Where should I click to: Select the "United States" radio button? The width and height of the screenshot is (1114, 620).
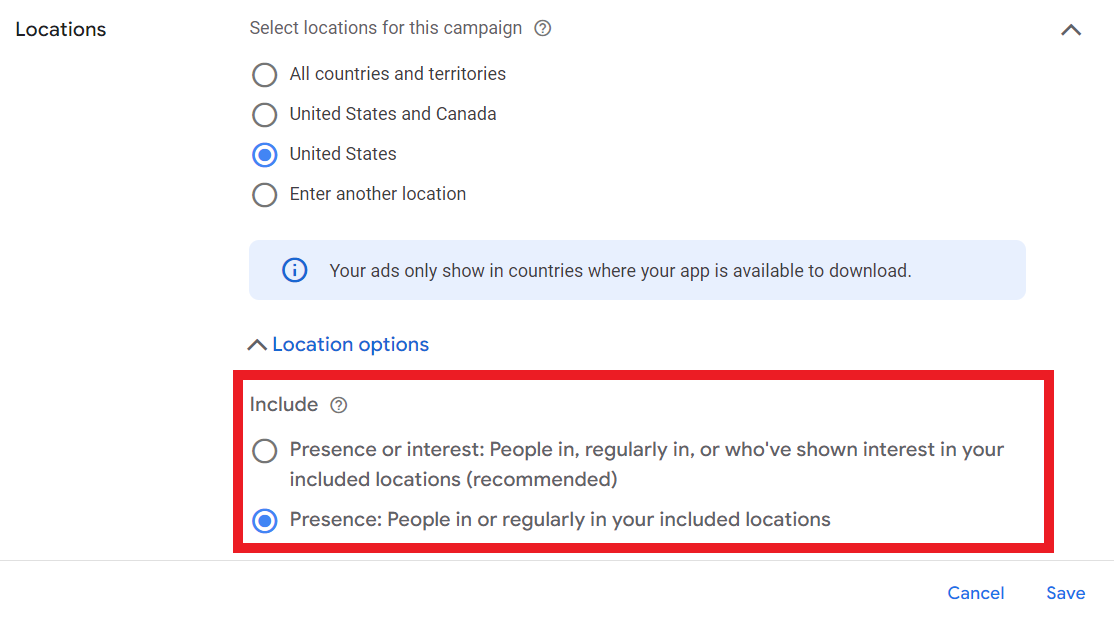pyautogui.click(x=264, y=154)
